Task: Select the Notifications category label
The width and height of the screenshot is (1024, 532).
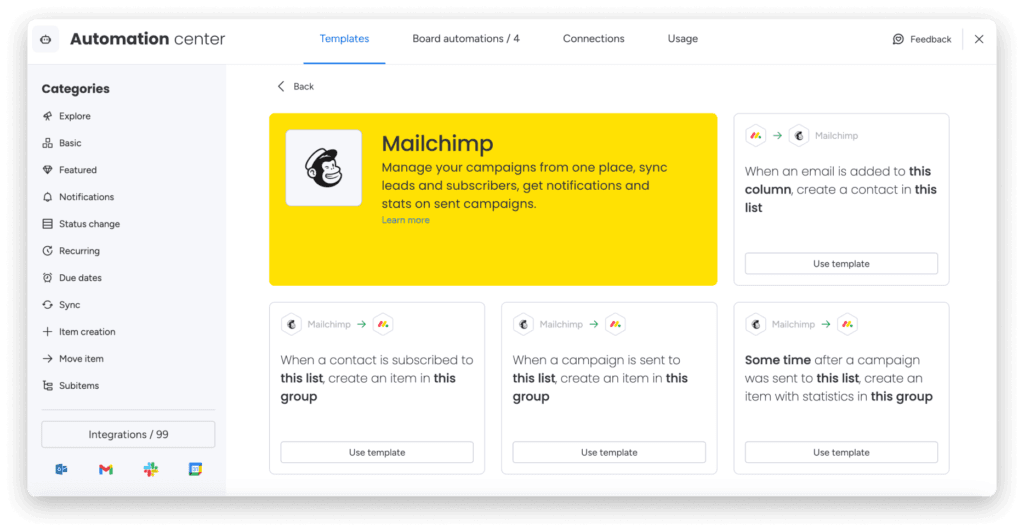Action: [86, 196]
